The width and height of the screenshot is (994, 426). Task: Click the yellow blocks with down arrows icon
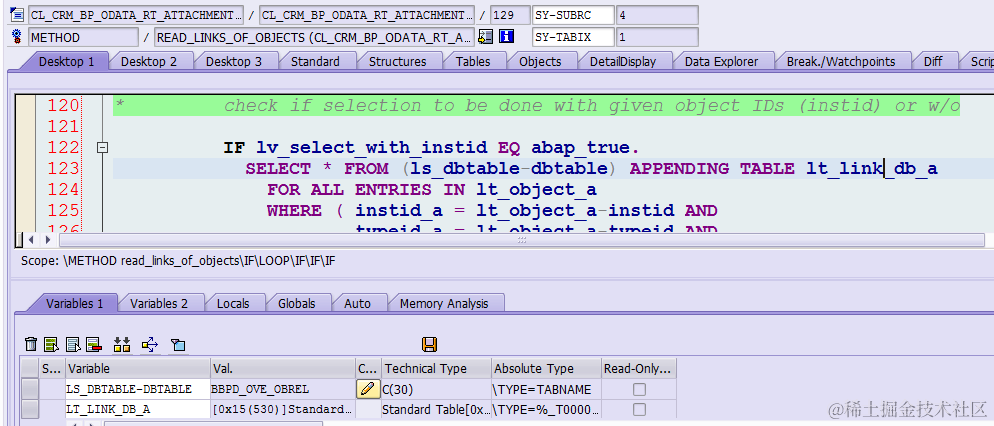[122, 345]
